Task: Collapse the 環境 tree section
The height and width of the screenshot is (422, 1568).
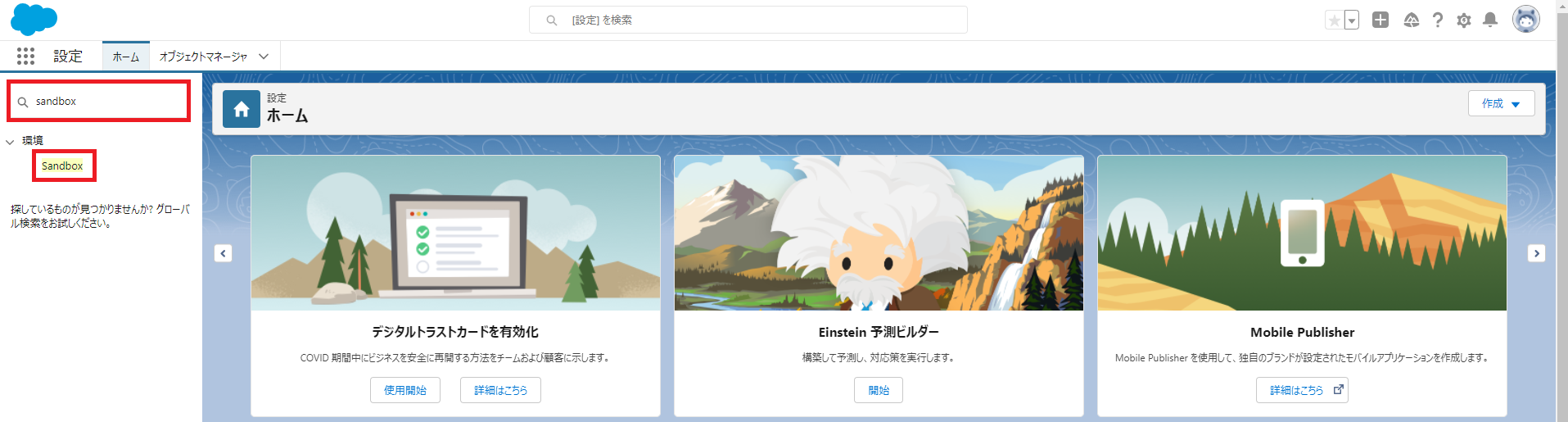Action: pyautogui.click(x=10, y=142)
